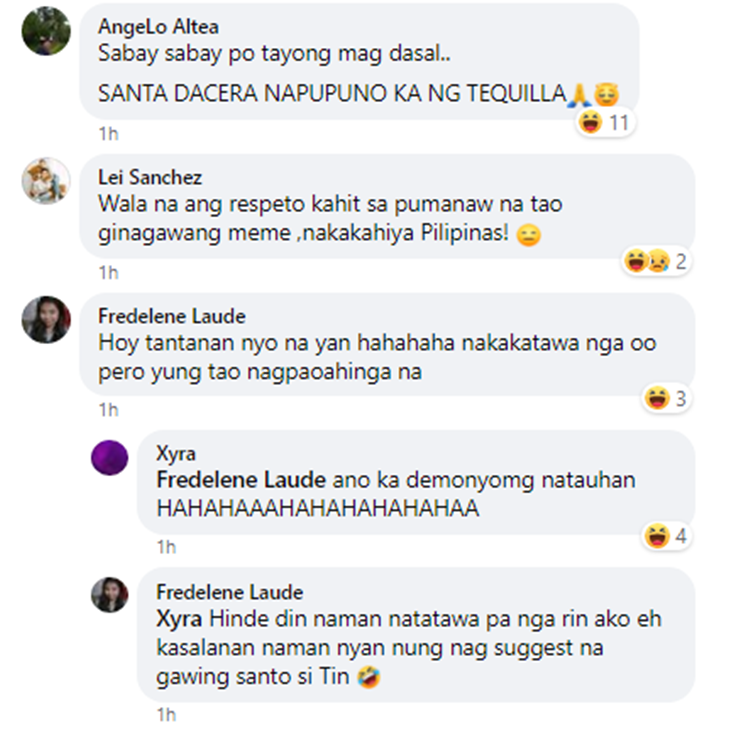Click the 1h timestamp under the last reply
This screenshot has width=750, height=730.
pyautogui.click(x=166, y=715)
